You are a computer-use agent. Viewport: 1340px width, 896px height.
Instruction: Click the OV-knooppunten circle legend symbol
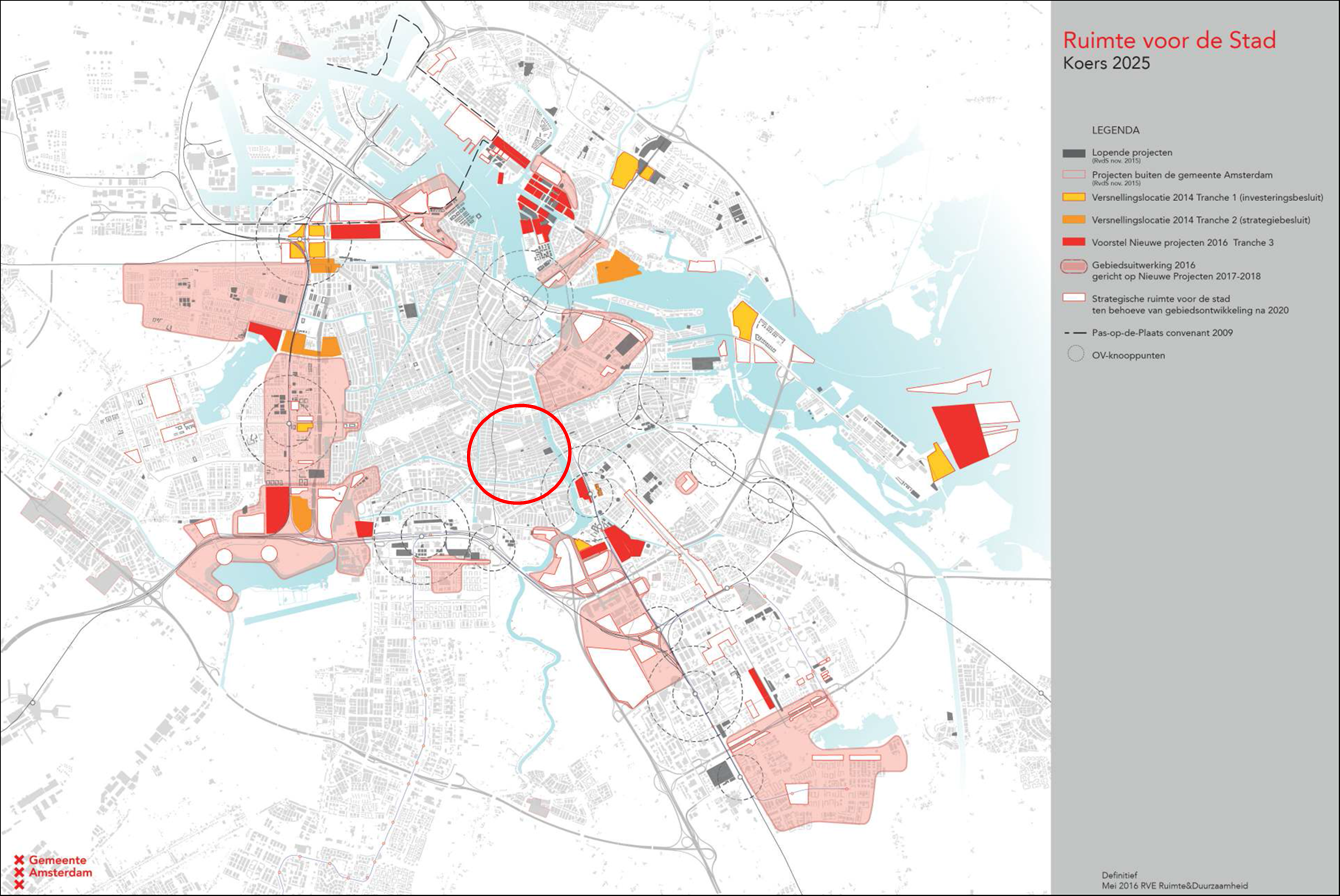click(x=1076, y=353)
